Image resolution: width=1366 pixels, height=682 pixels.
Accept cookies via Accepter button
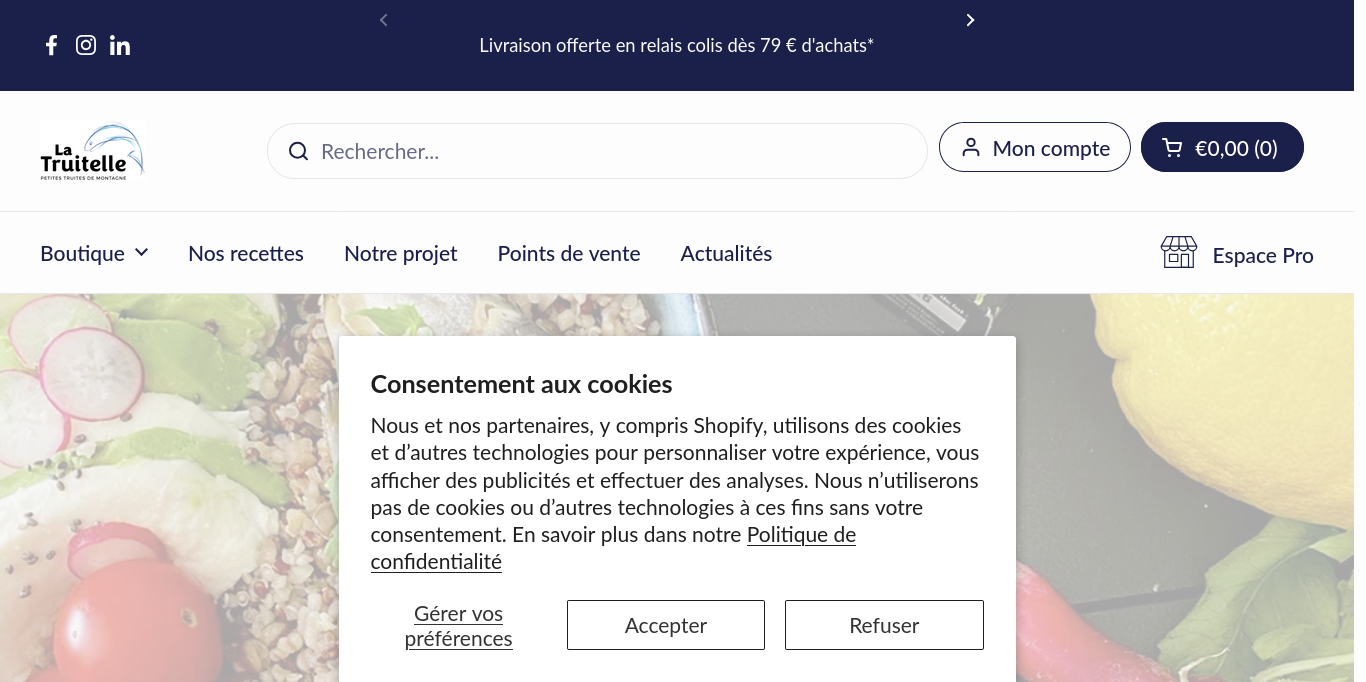pyautogui.click(x=665, y=624)
